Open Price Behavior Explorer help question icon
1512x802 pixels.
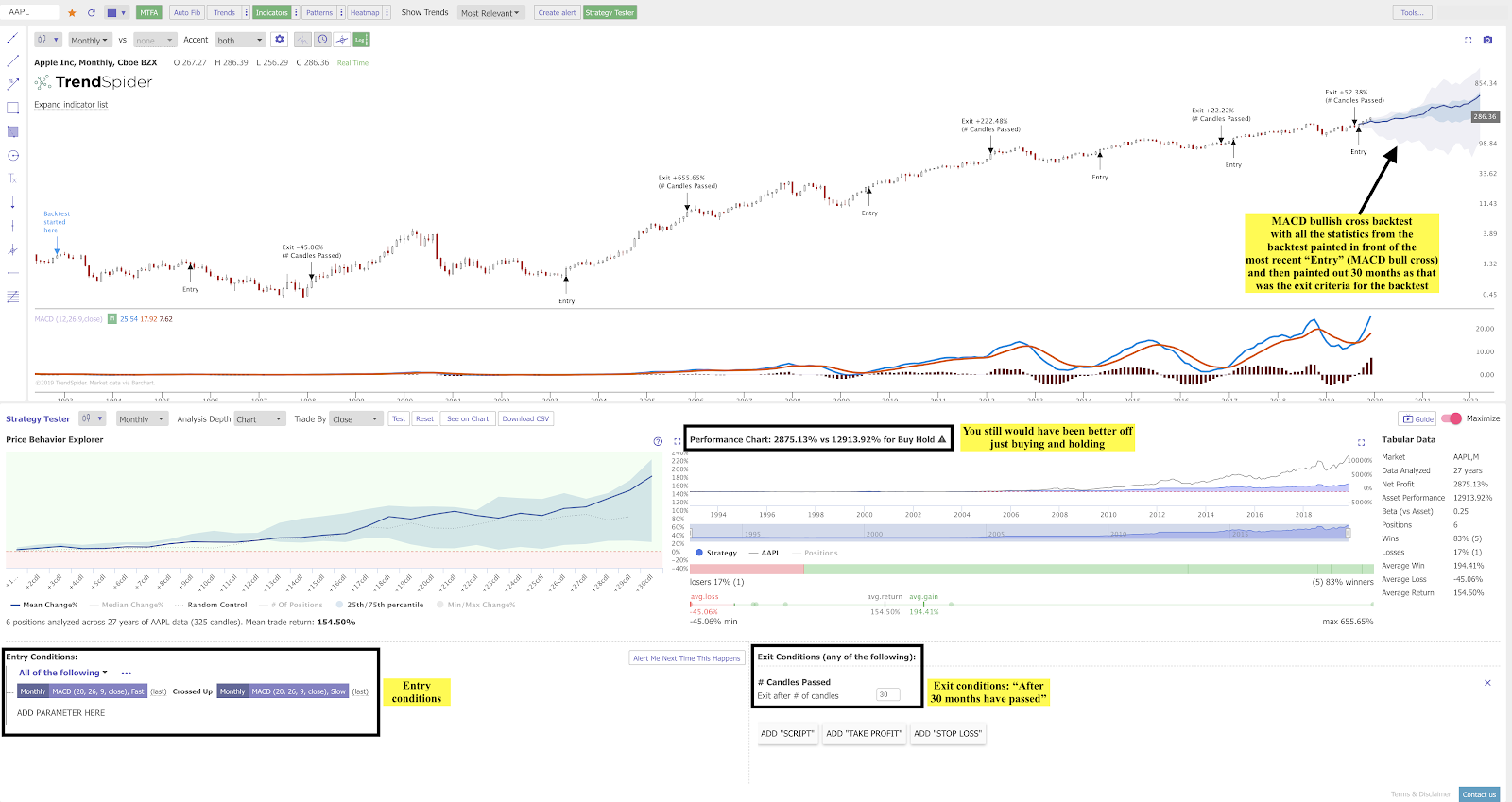coord(658,441)
